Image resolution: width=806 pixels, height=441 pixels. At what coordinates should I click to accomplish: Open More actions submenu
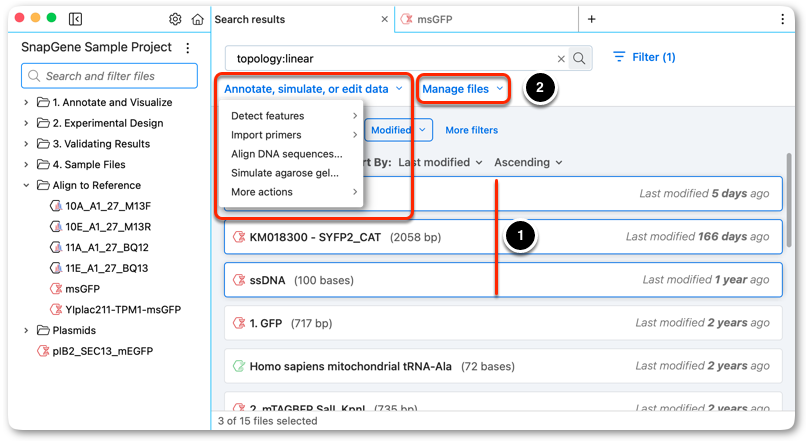tap(294, 192)
